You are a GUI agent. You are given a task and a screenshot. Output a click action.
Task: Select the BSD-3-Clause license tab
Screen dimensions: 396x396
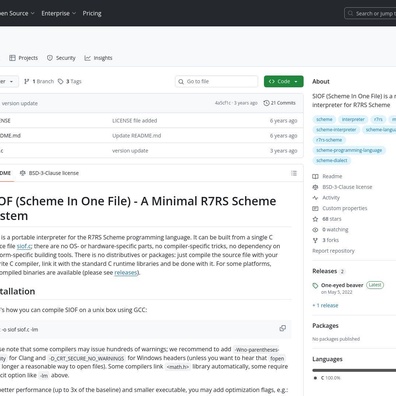click(49, 173)
